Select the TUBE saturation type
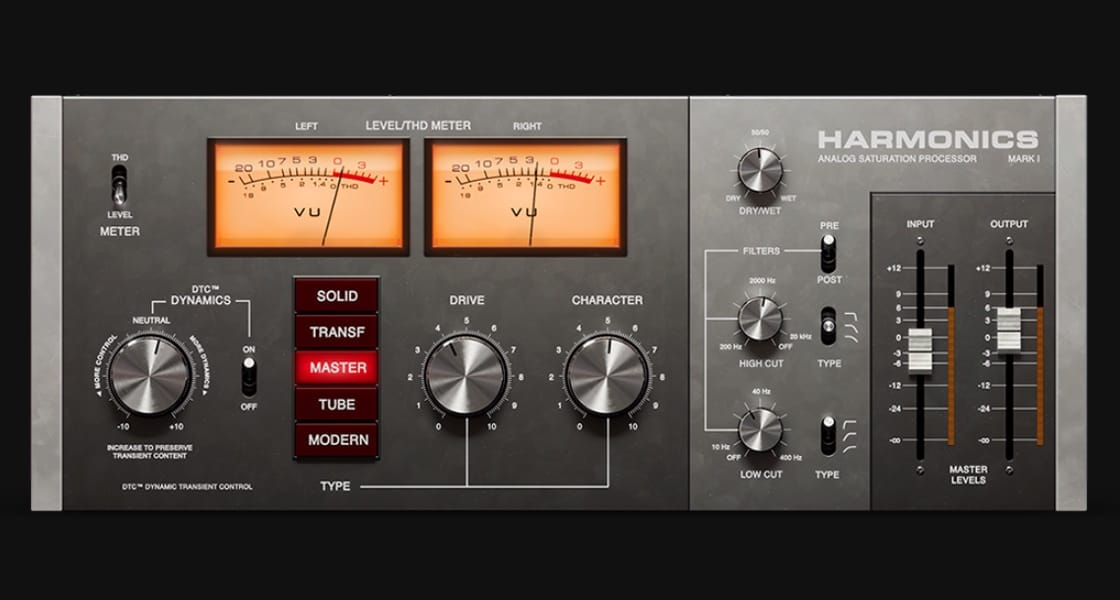The width and height of the screenshot is (1120, 600). (337, 404)
